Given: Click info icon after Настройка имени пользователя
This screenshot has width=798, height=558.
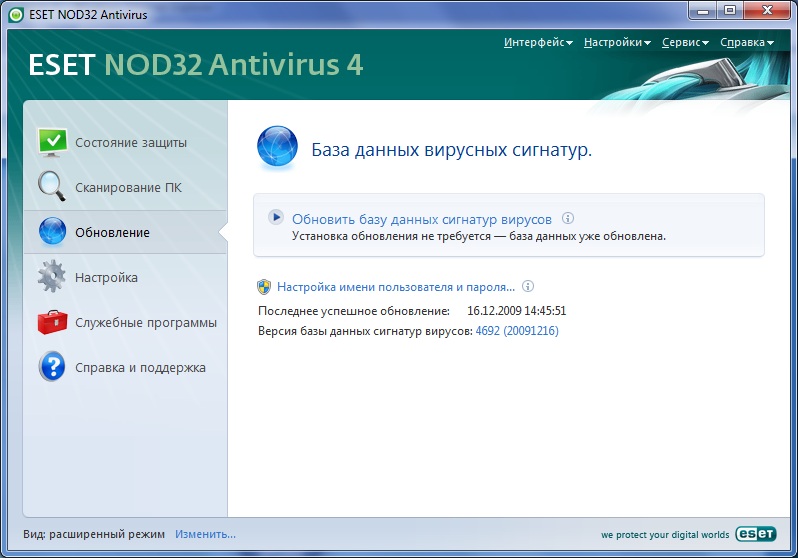Looking at the screenshot, I should (x=528, y=285).
